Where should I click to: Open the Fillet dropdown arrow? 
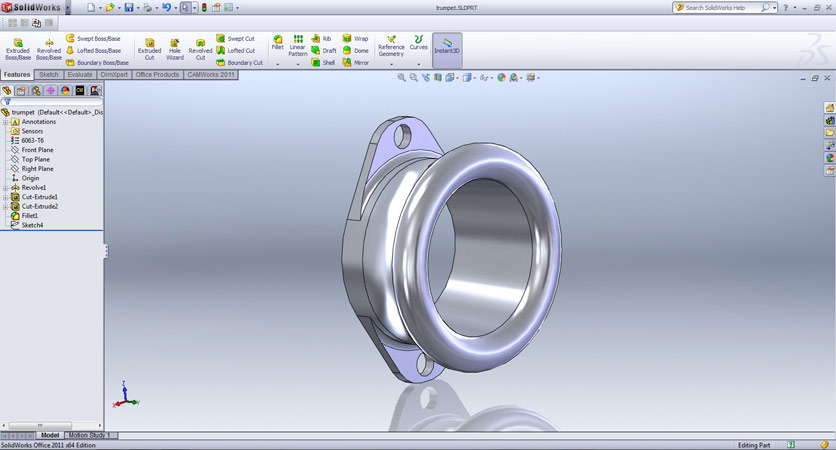click(278, 64)
